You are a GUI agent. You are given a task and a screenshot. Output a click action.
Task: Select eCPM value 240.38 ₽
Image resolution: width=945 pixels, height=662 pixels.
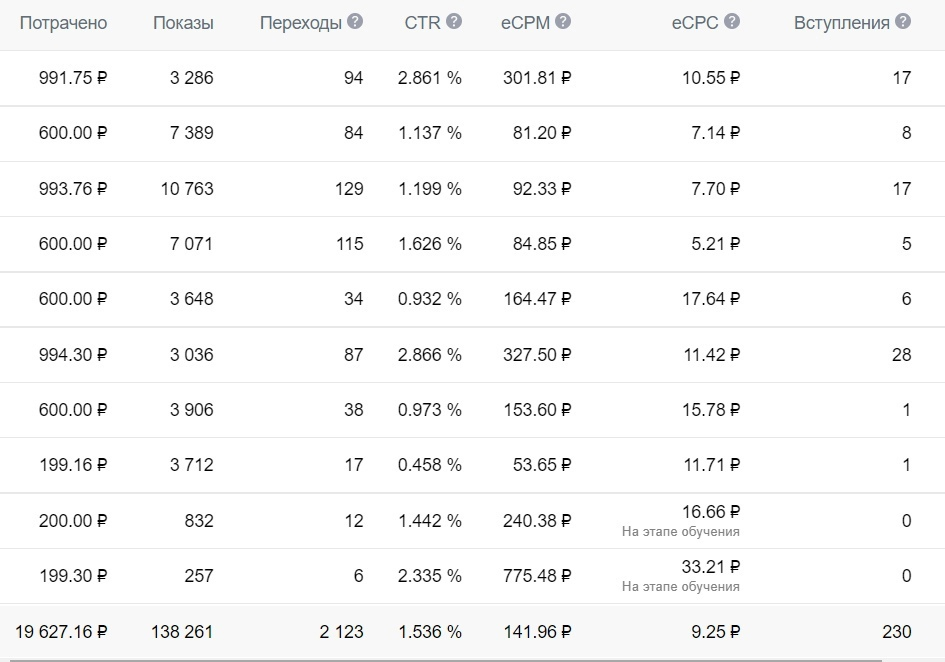537,520
